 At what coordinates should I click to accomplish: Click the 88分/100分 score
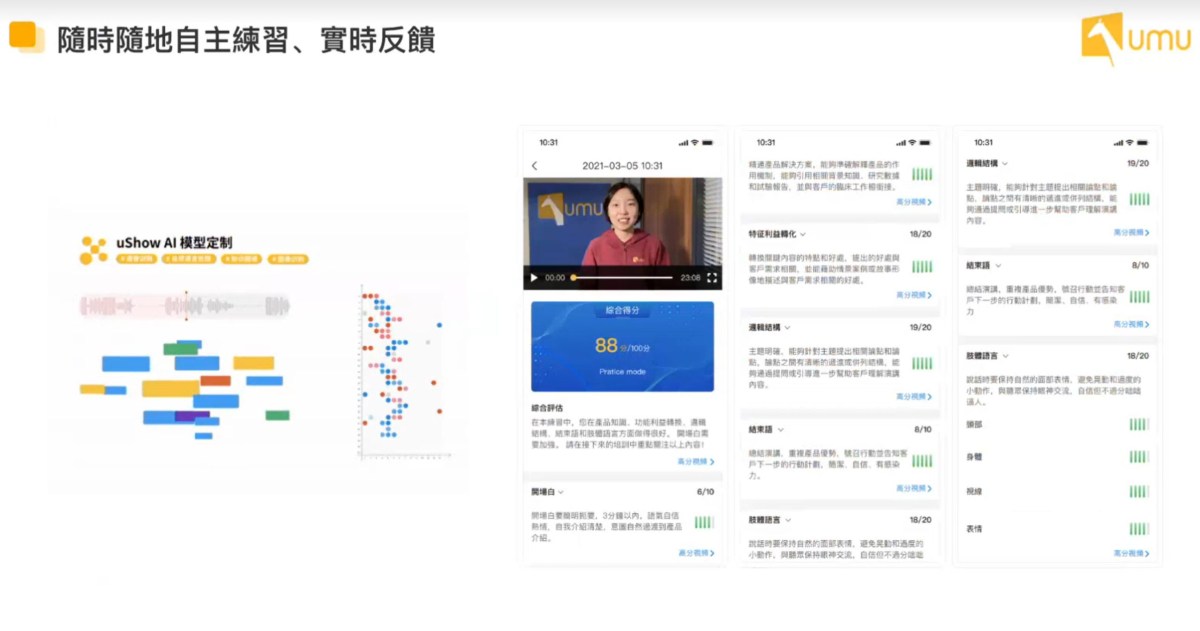[x=622, y=346]
